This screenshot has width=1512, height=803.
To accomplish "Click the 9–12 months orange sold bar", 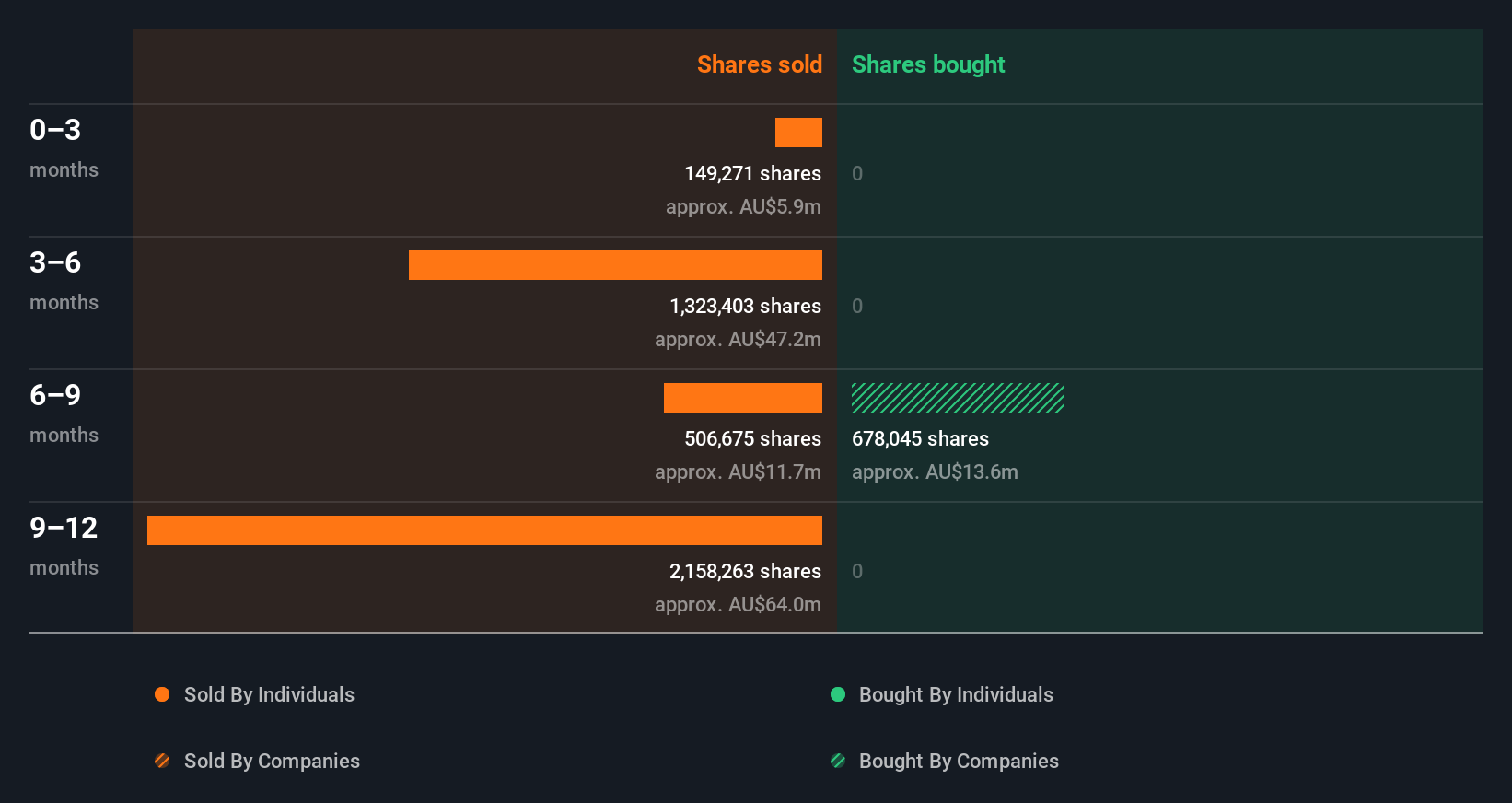I will (484, 530).
